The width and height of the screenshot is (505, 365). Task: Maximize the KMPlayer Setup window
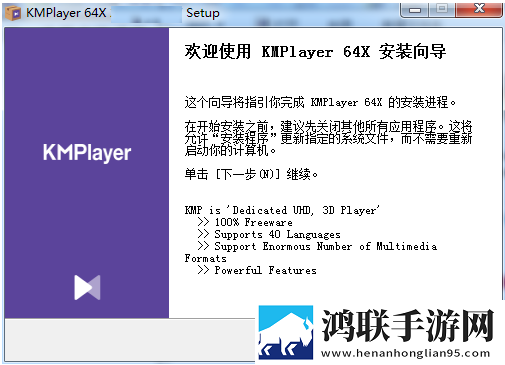[x=442, y=9]
